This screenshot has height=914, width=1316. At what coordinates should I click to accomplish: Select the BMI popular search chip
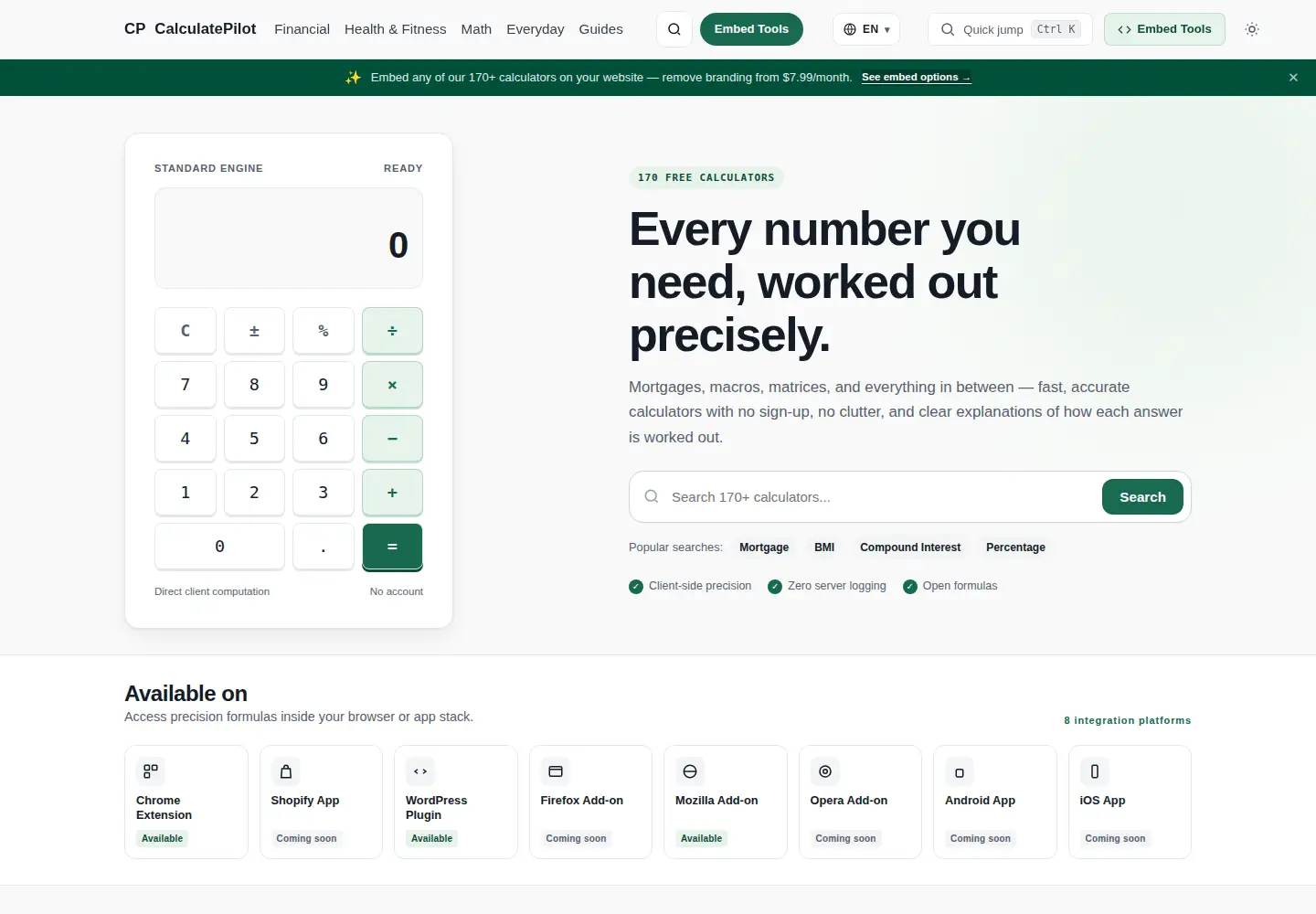(824, 547)
